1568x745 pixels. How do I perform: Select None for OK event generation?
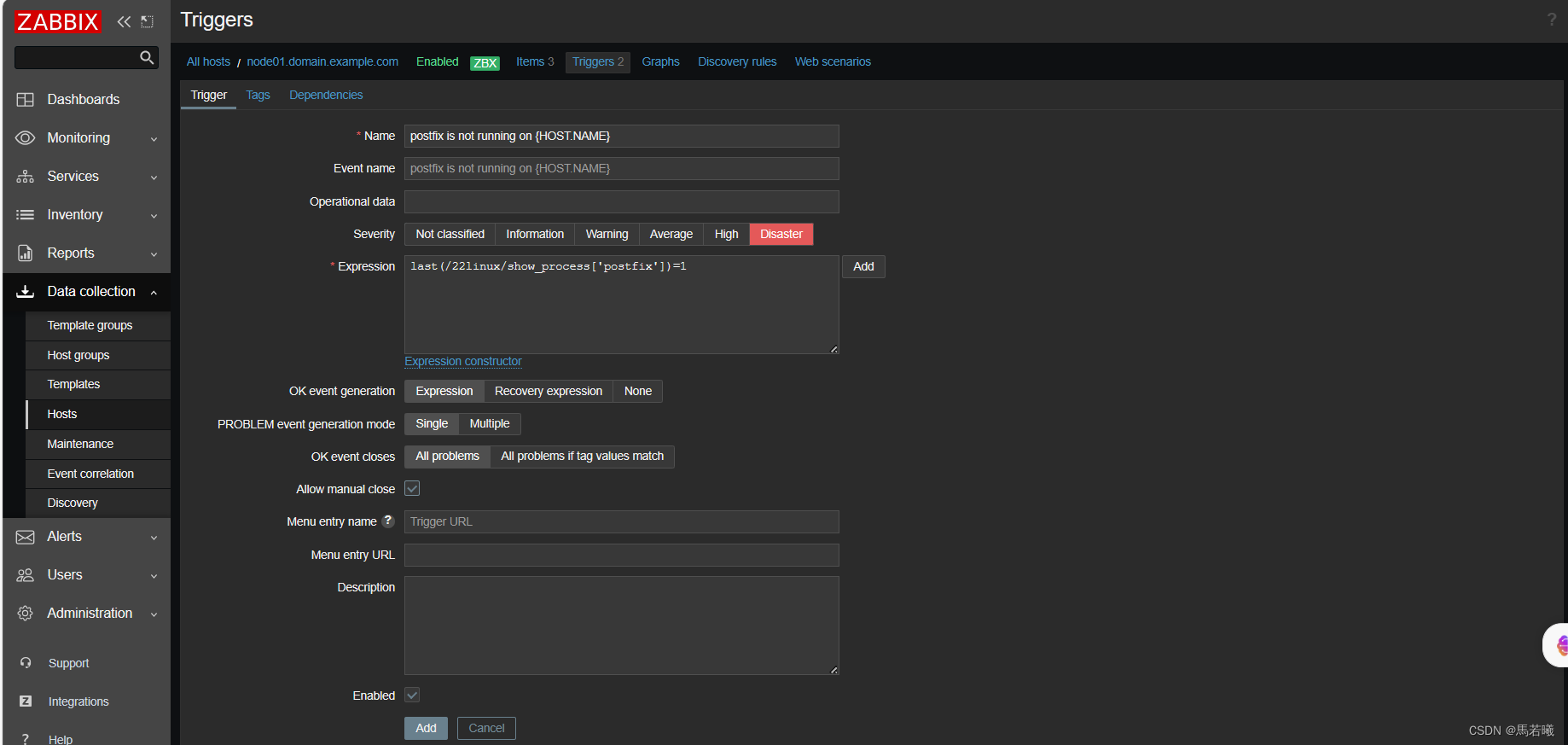(x=638, y=392)
